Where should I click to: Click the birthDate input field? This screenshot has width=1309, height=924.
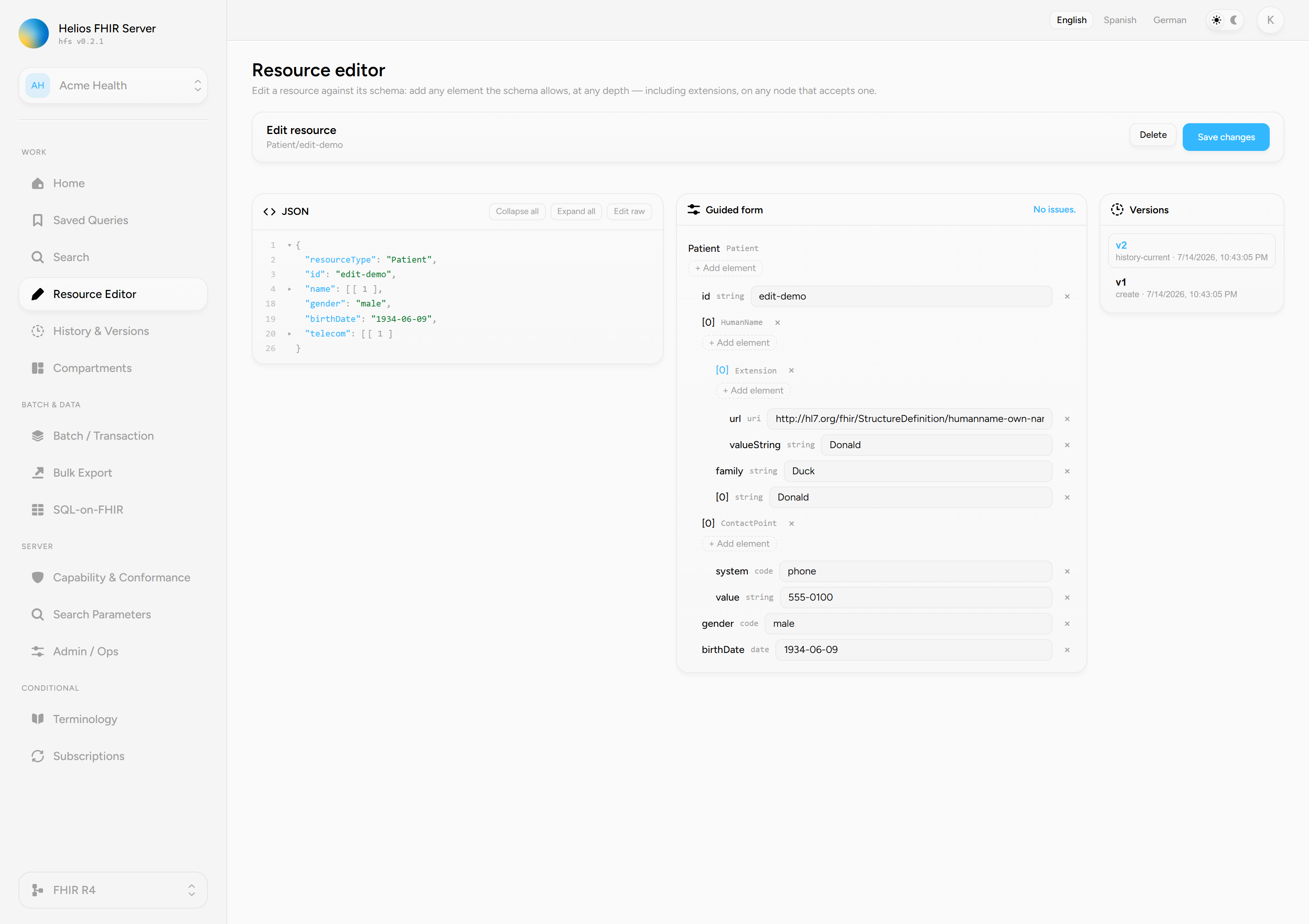coord(913,650)
